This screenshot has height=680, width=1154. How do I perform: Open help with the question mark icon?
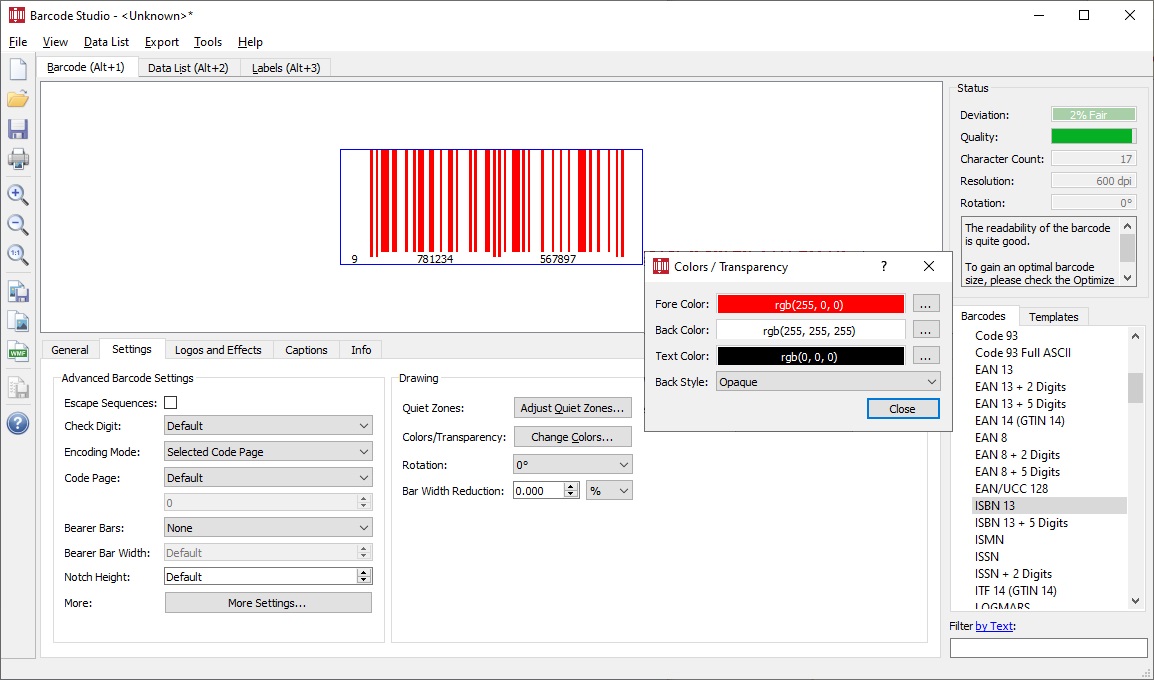18,423
